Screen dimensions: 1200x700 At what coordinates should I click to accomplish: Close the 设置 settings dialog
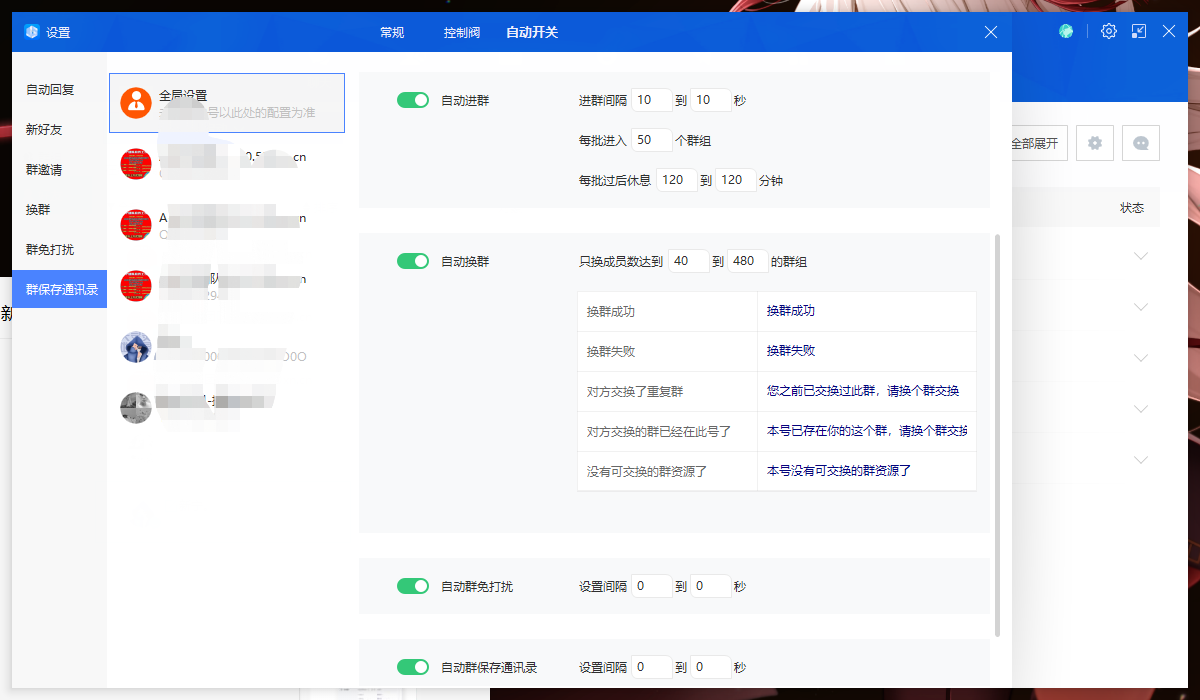[991, 32]
